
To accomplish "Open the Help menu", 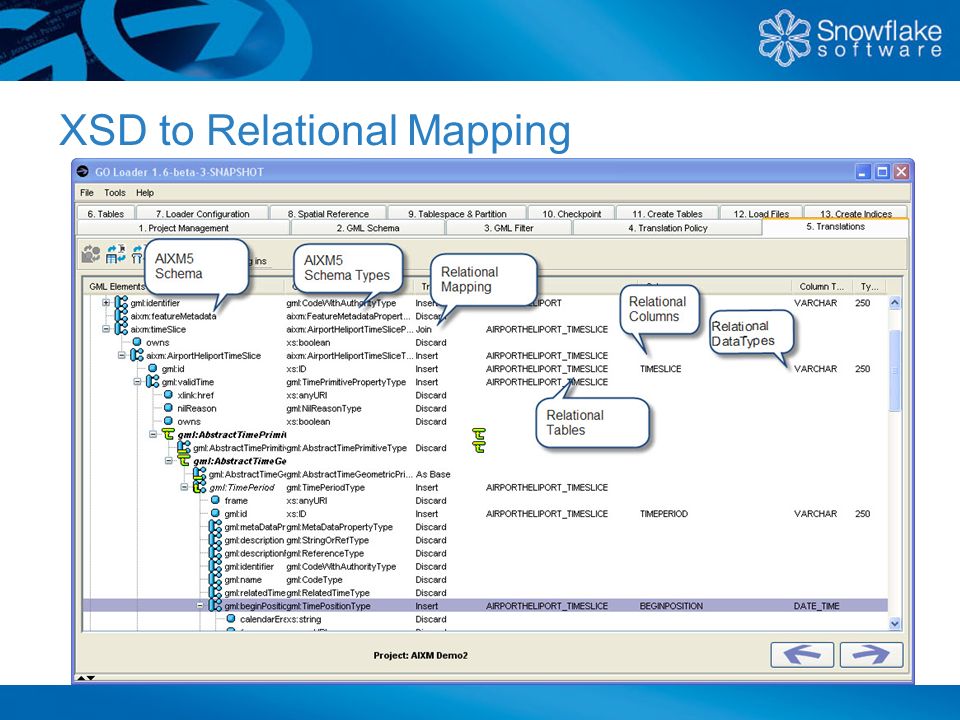I will point(144,192).
